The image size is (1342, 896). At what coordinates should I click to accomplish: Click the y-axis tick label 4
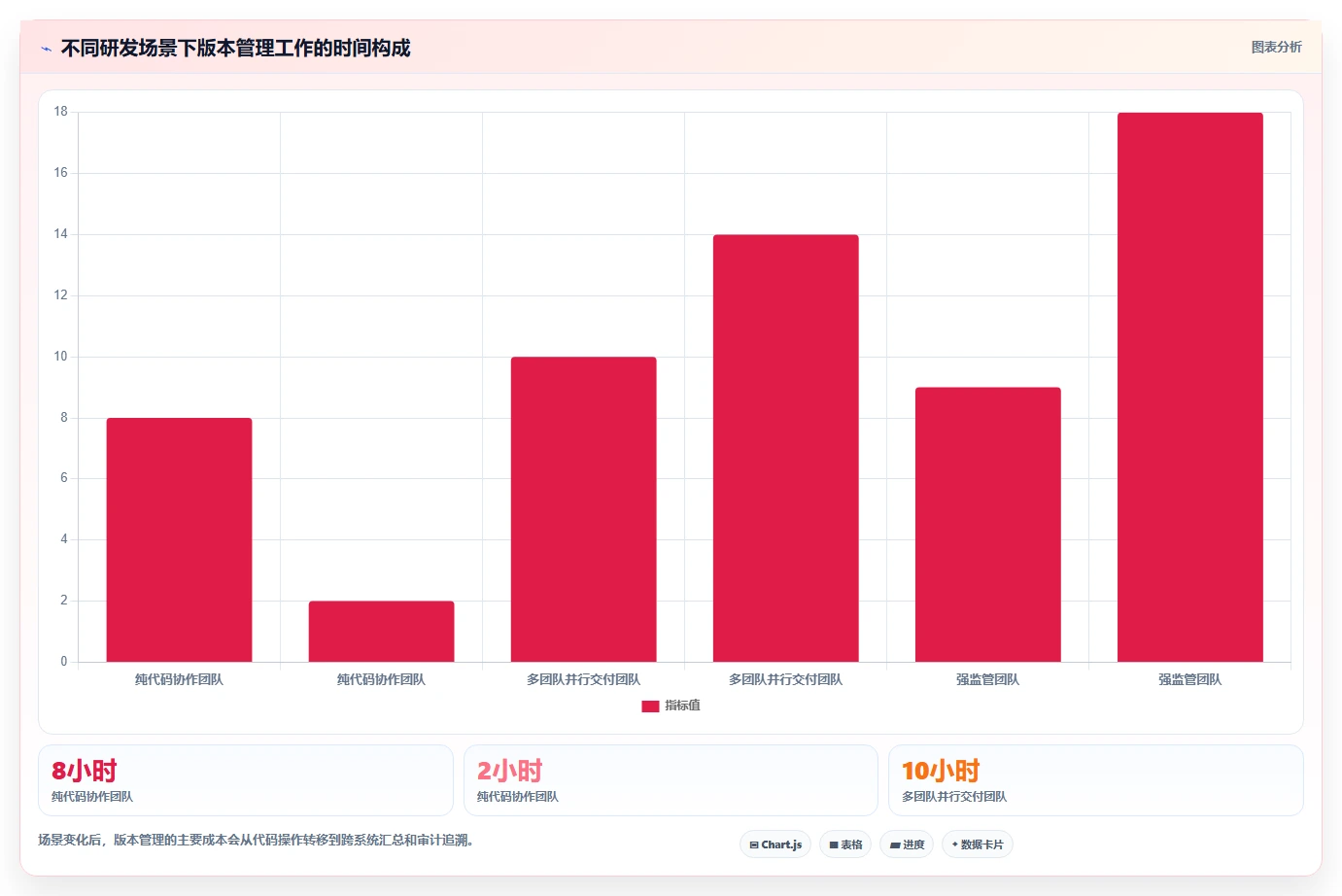click(64, 539)
